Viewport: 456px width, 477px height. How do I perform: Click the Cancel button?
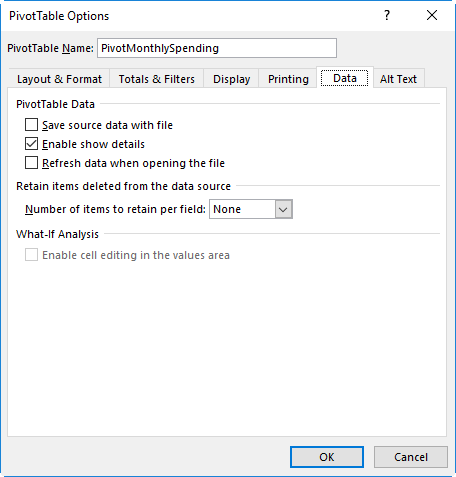click(x=411, y=457)
